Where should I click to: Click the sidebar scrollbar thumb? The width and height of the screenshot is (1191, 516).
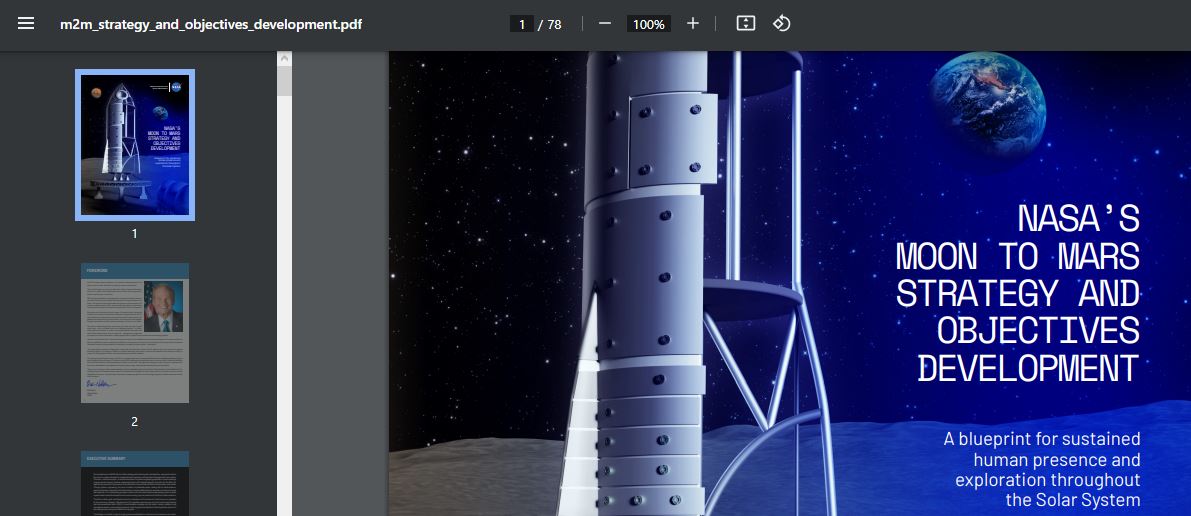(284, 82)
